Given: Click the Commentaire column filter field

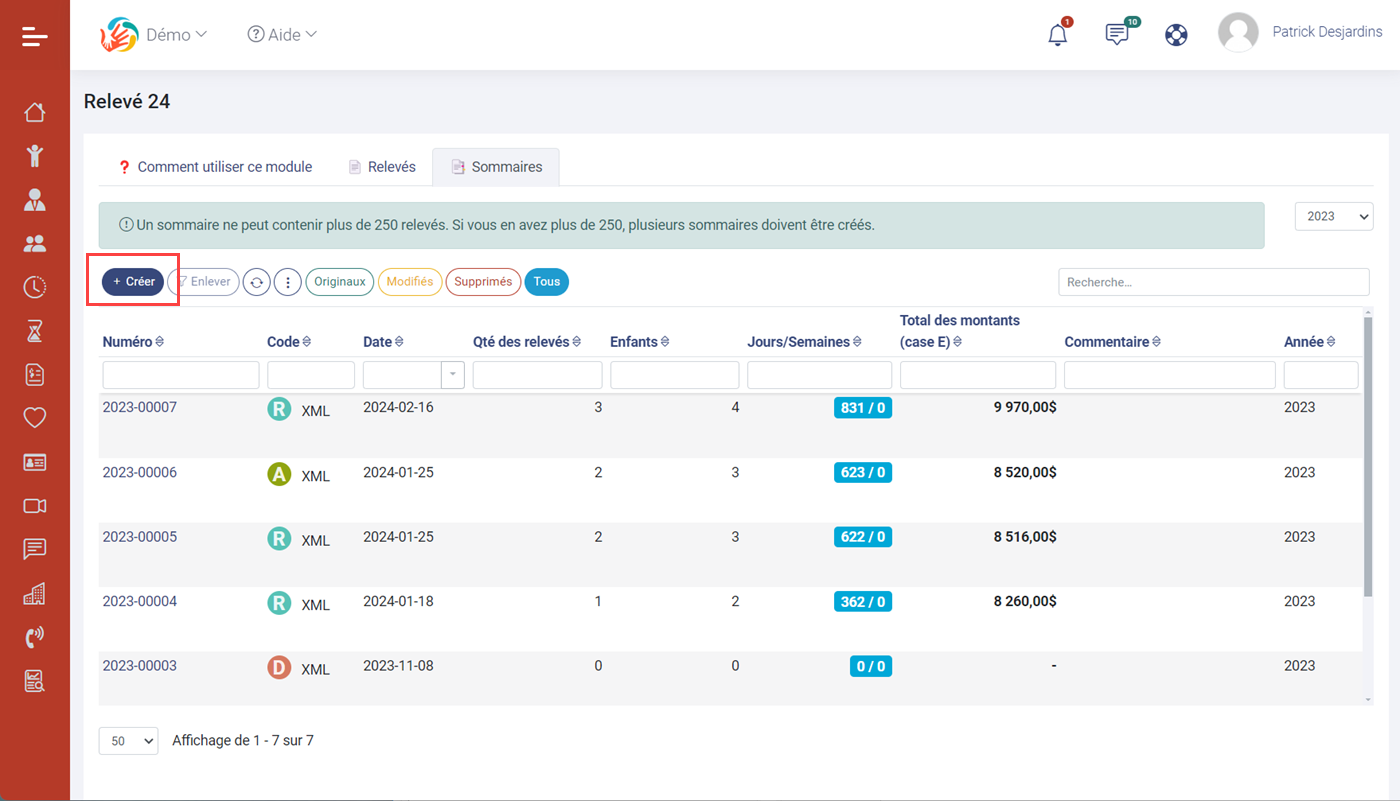Looking at the screenshot, I should click(x=1170, y=375).
